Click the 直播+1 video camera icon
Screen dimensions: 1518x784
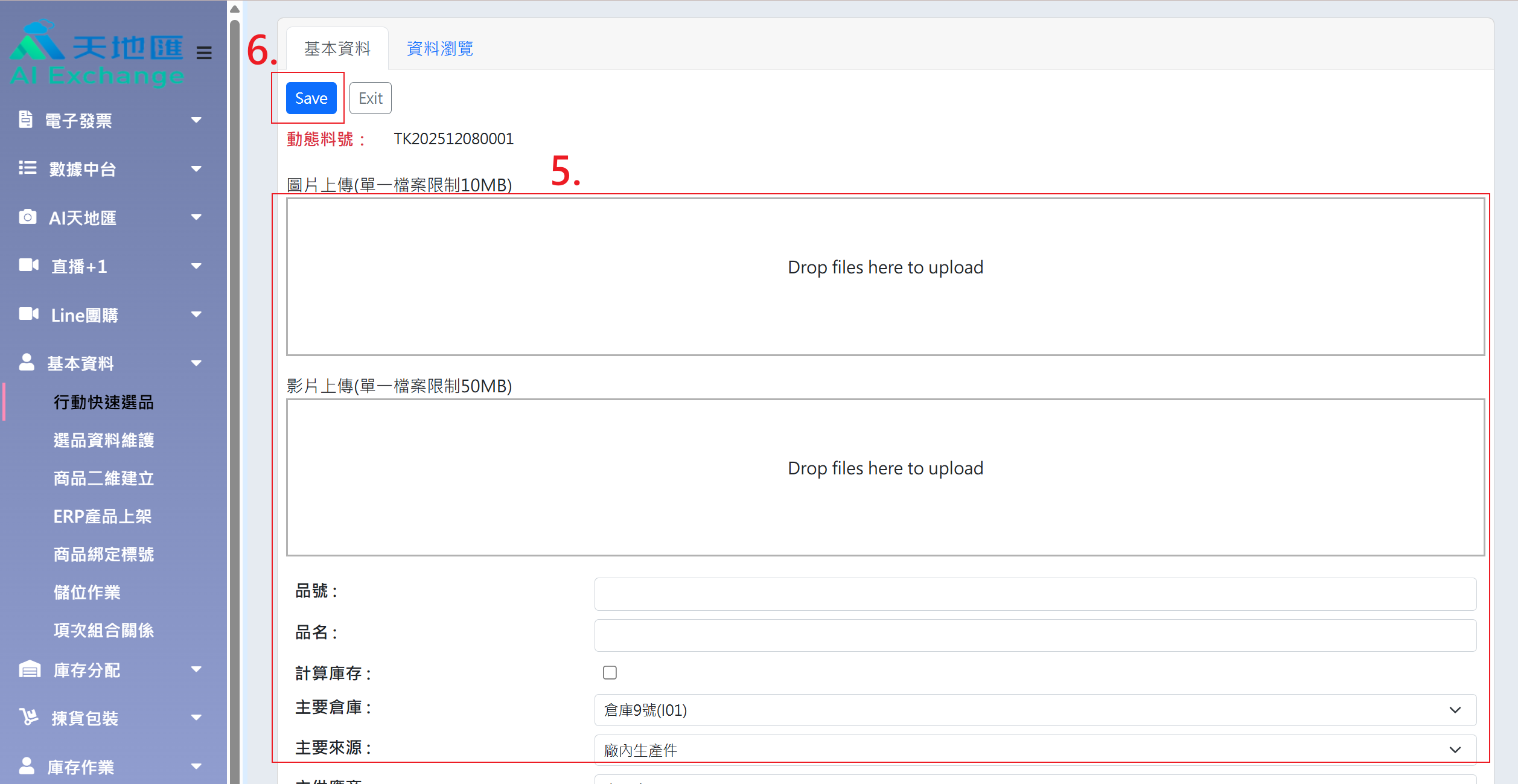[28, 265]
